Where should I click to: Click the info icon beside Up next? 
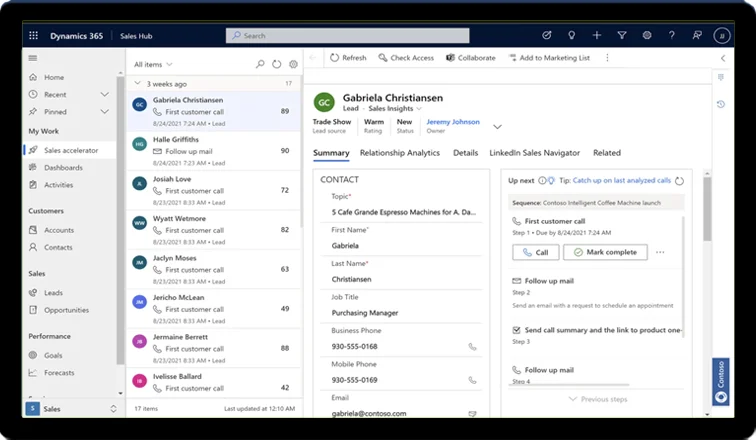click(542, 181)
